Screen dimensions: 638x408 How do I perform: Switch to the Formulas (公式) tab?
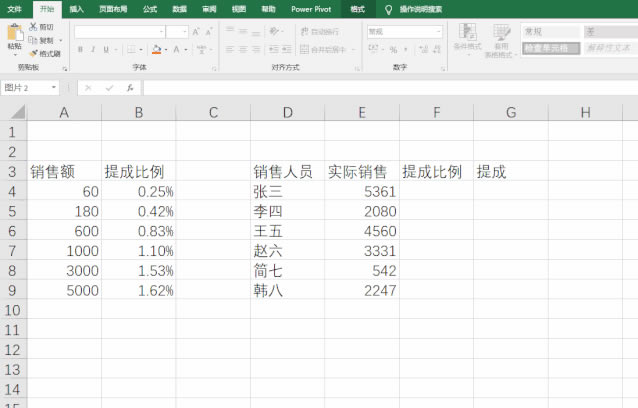[150, 9]
